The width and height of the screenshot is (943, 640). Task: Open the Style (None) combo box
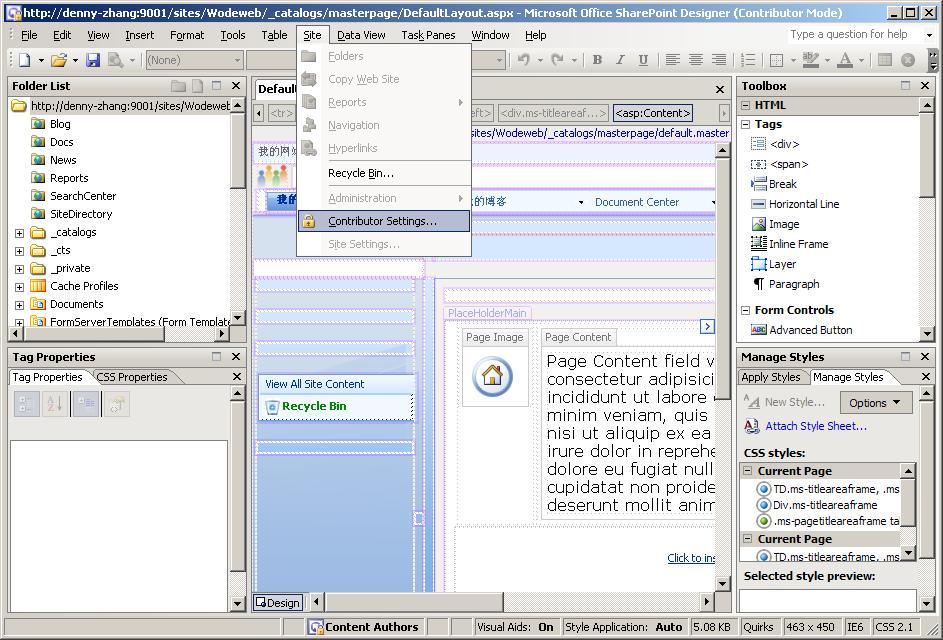click(x=194, y=60)
